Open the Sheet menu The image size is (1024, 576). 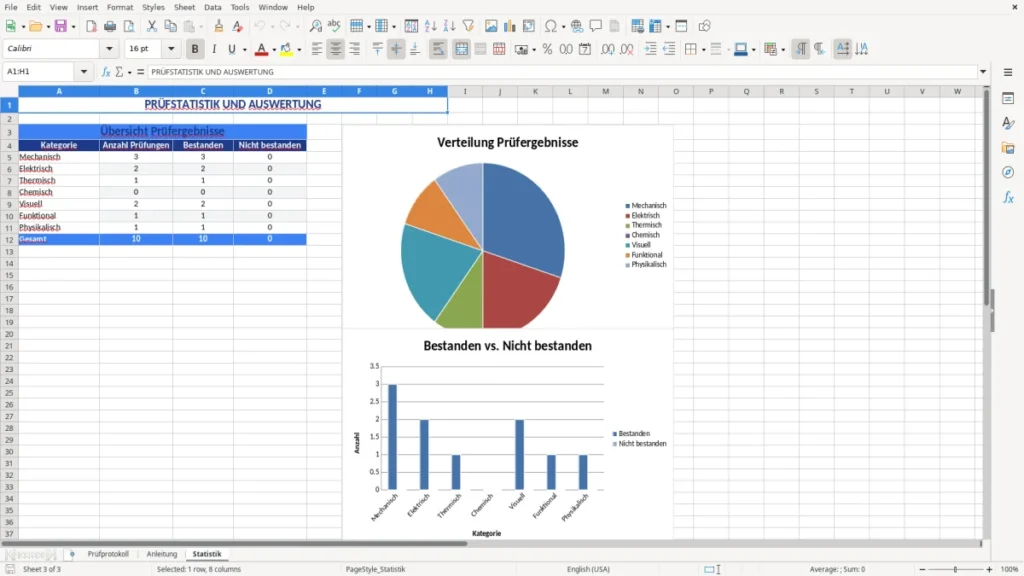point(184,7)
